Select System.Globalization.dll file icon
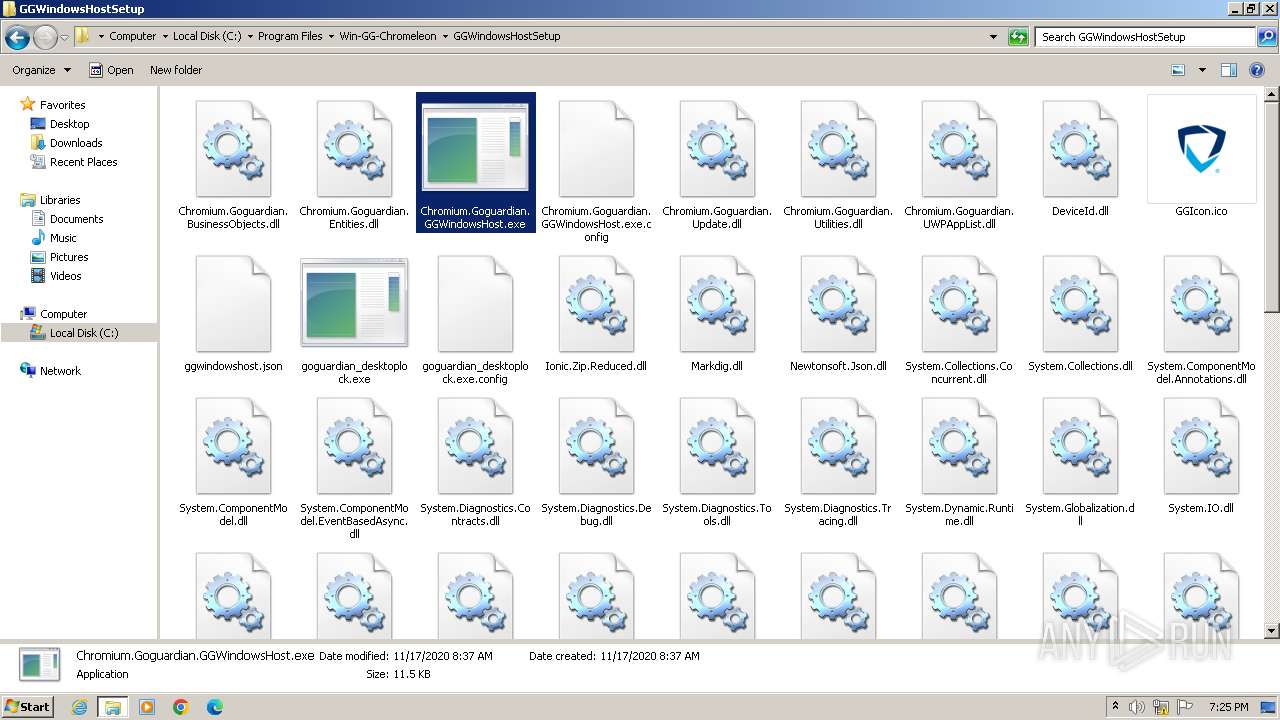The image size is (1280, 720). (x=1080, y=446)
